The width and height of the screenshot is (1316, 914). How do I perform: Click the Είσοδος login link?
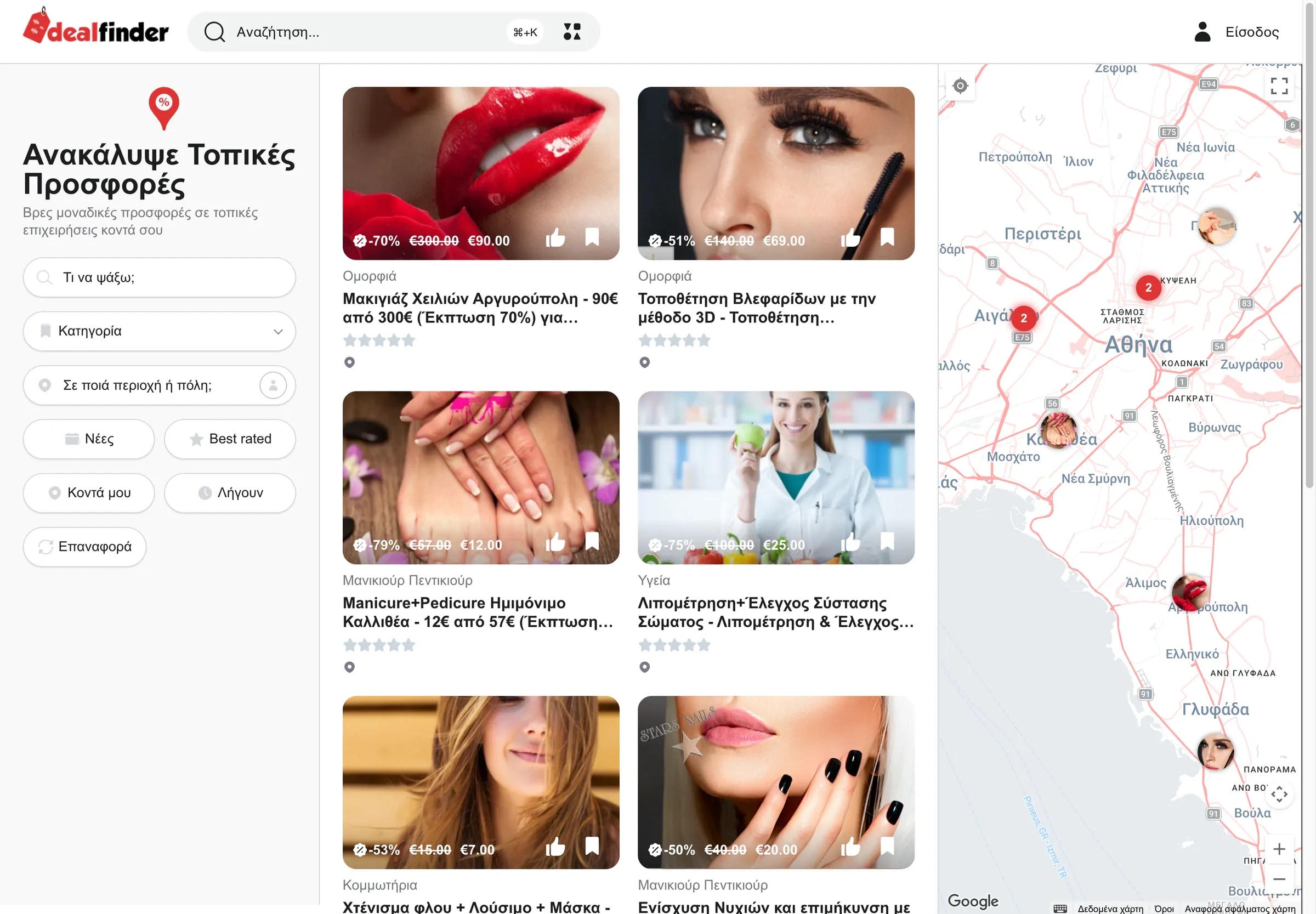(x=1237, y=31)
